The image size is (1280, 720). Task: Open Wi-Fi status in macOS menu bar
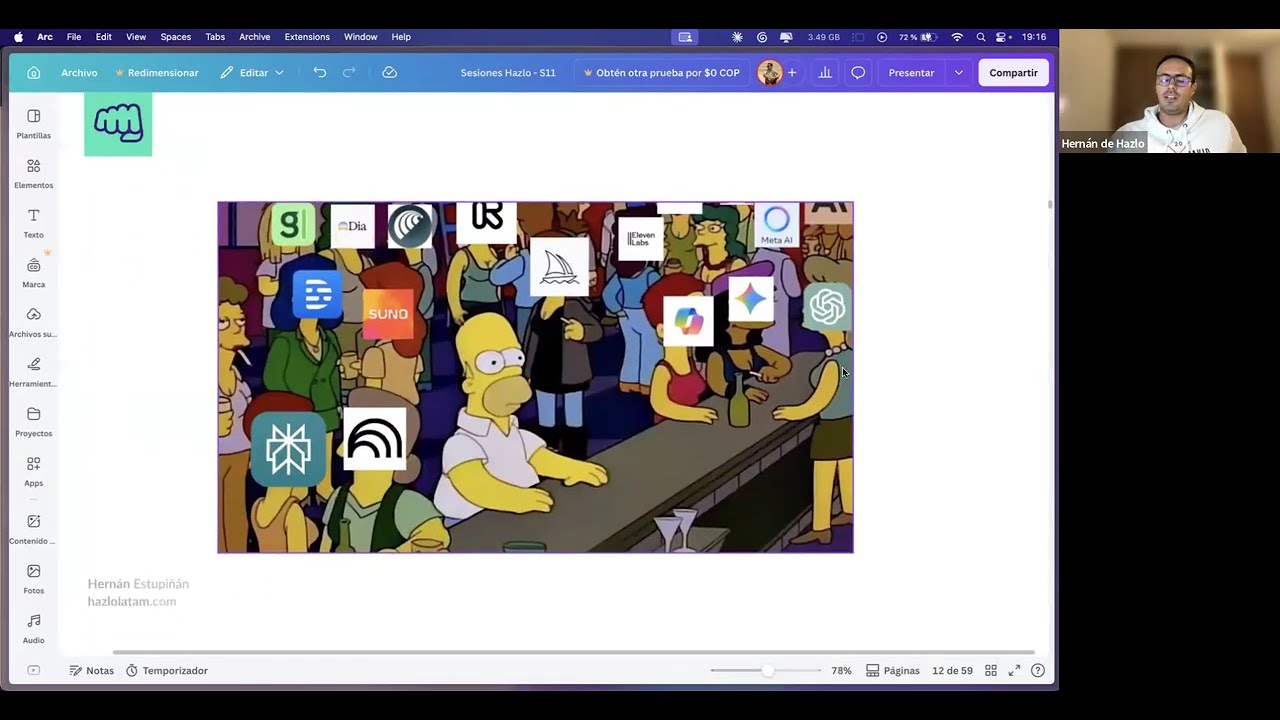[x=957, y=37]
